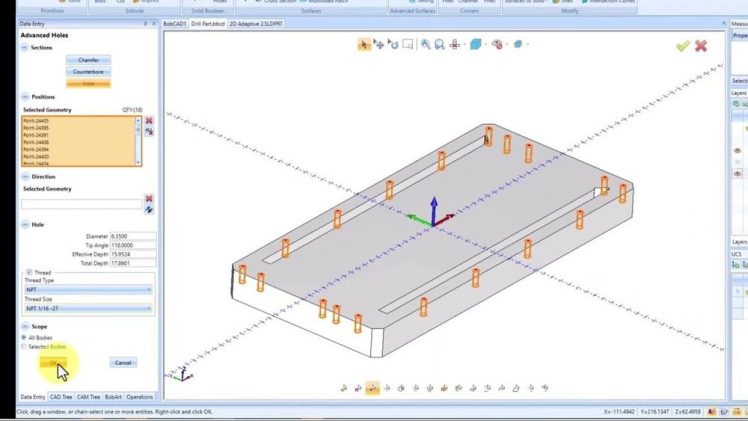Click the green checkmark to accept
The height and width of the screenshot is (421, 748).
click(683, 46)
